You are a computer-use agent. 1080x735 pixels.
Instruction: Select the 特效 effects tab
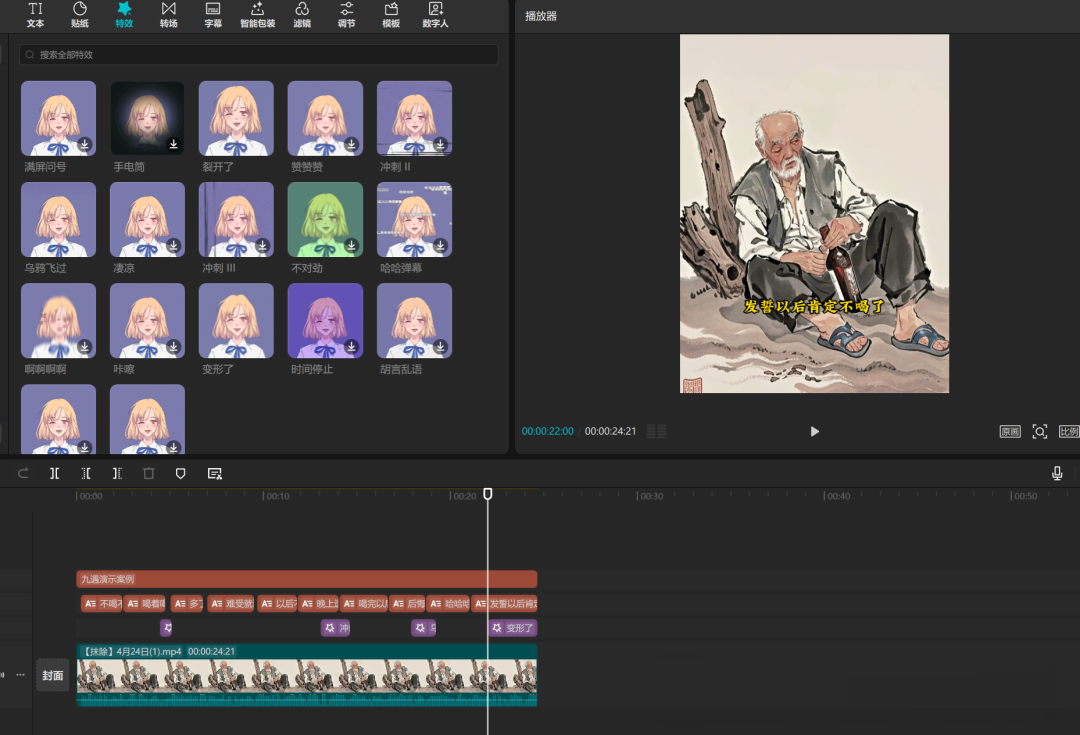pyautogui.click(x=124, y=14)
